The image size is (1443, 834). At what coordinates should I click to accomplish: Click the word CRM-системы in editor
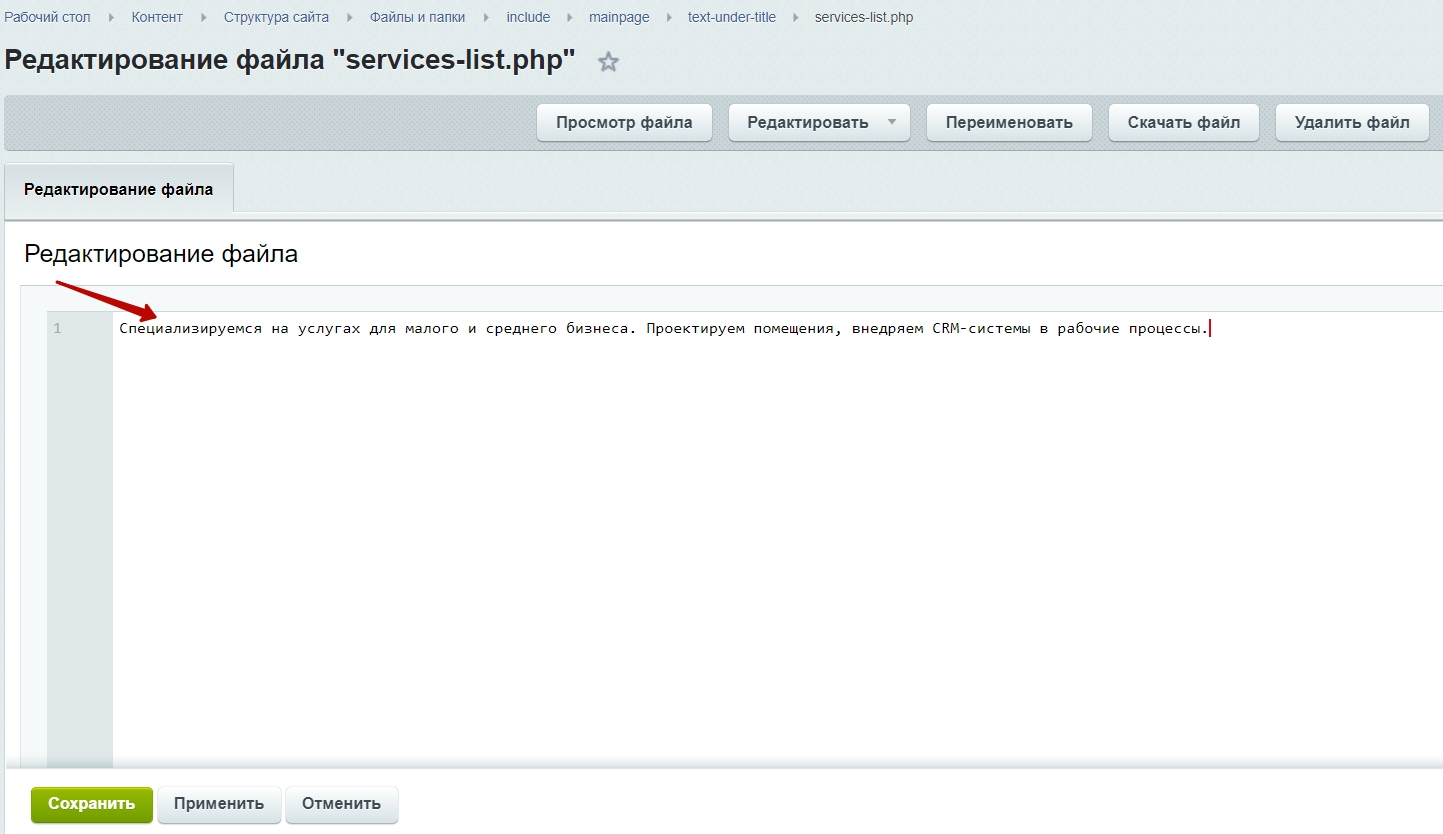coord(980,328)
